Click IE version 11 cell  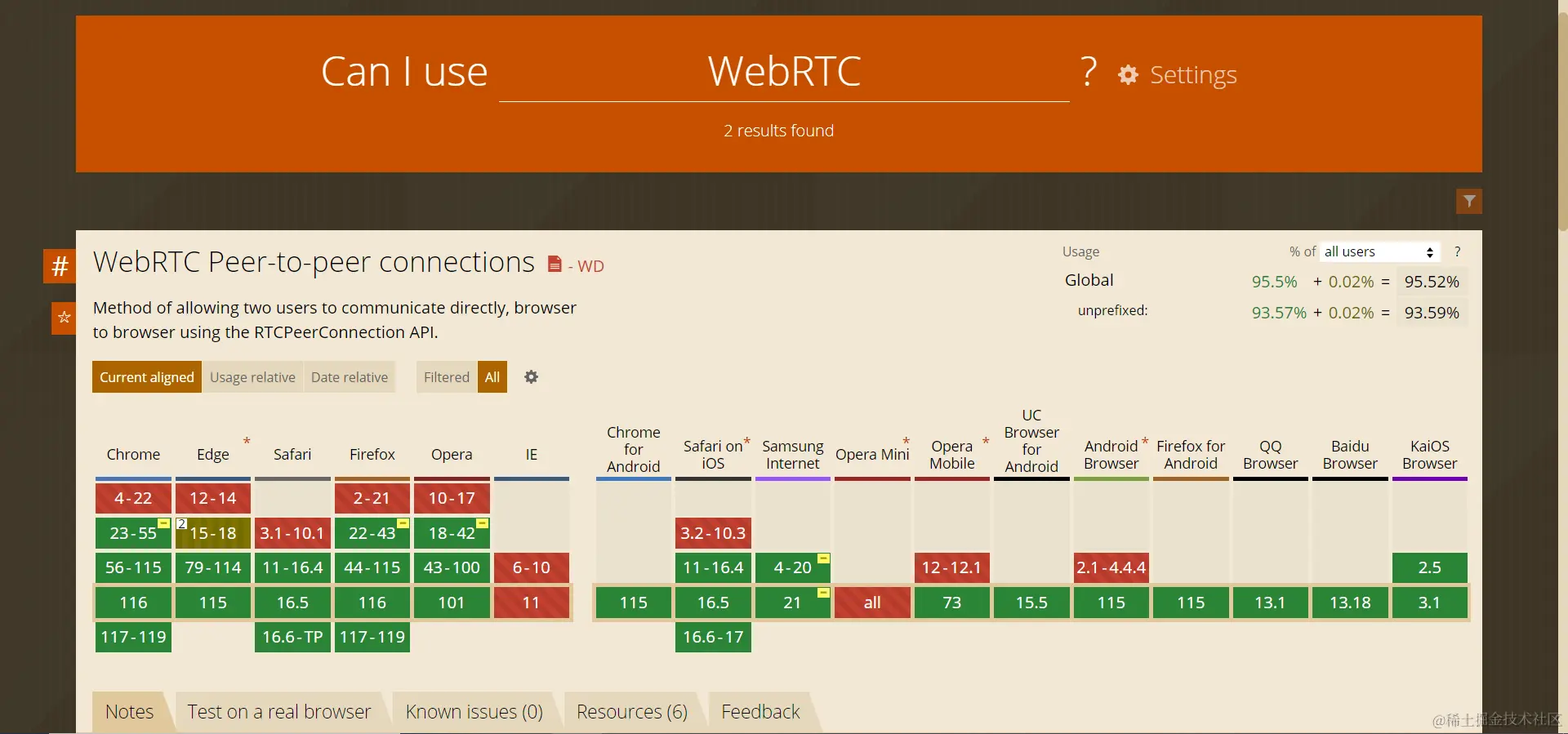532,603
